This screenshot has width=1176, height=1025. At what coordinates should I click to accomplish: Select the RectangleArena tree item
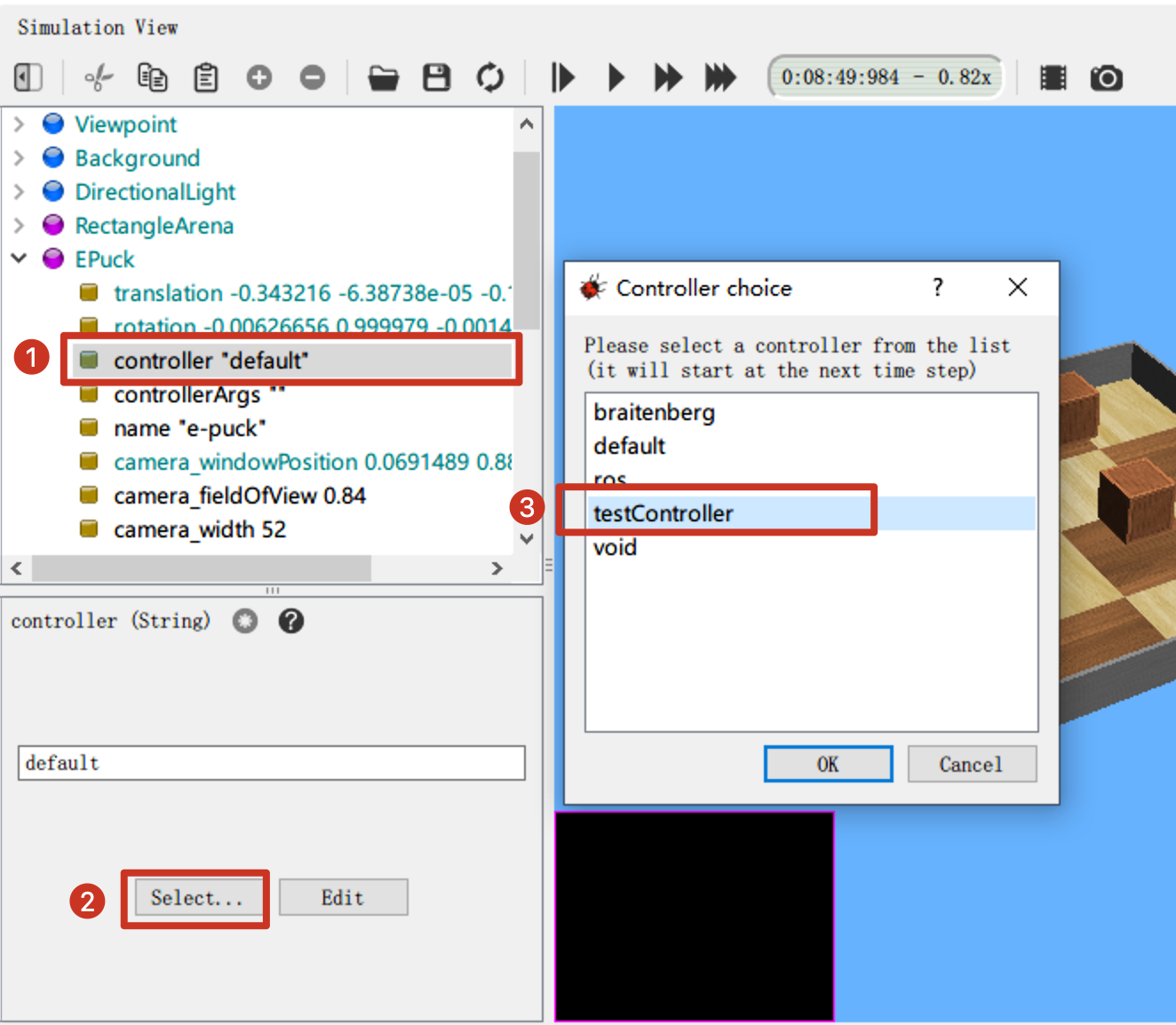[x=154, y=226]
